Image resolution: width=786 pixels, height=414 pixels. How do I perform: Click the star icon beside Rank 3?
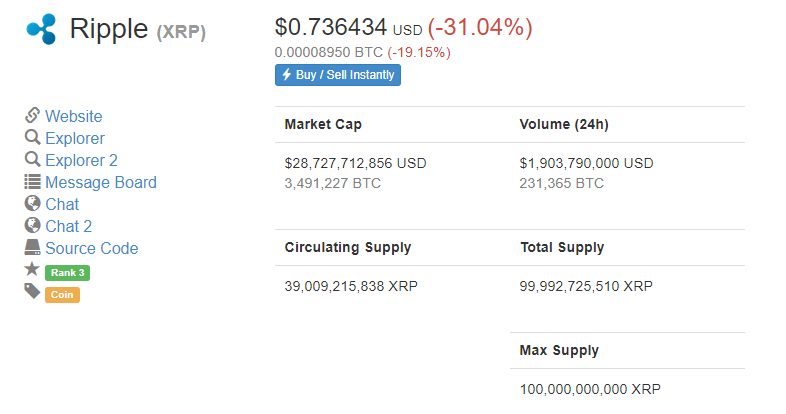tap(32, 269)
